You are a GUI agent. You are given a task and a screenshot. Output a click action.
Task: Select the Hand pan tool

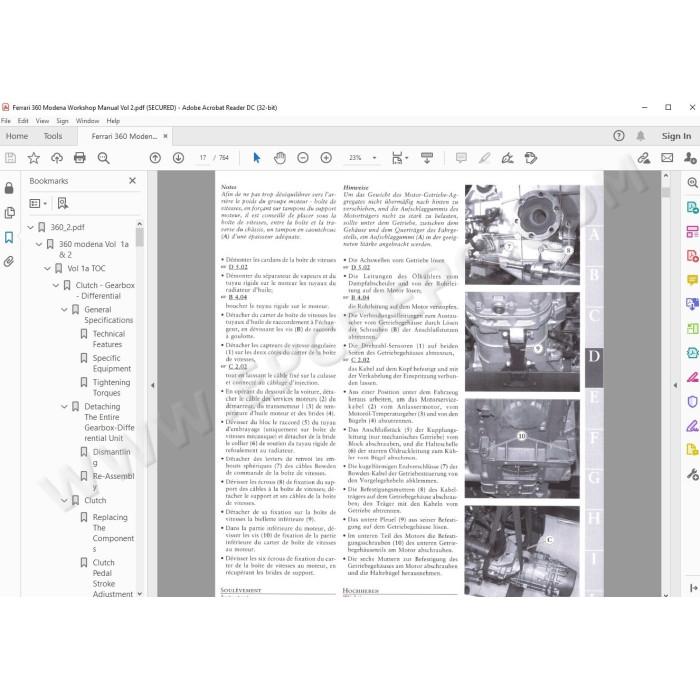[x=280, y=158]
